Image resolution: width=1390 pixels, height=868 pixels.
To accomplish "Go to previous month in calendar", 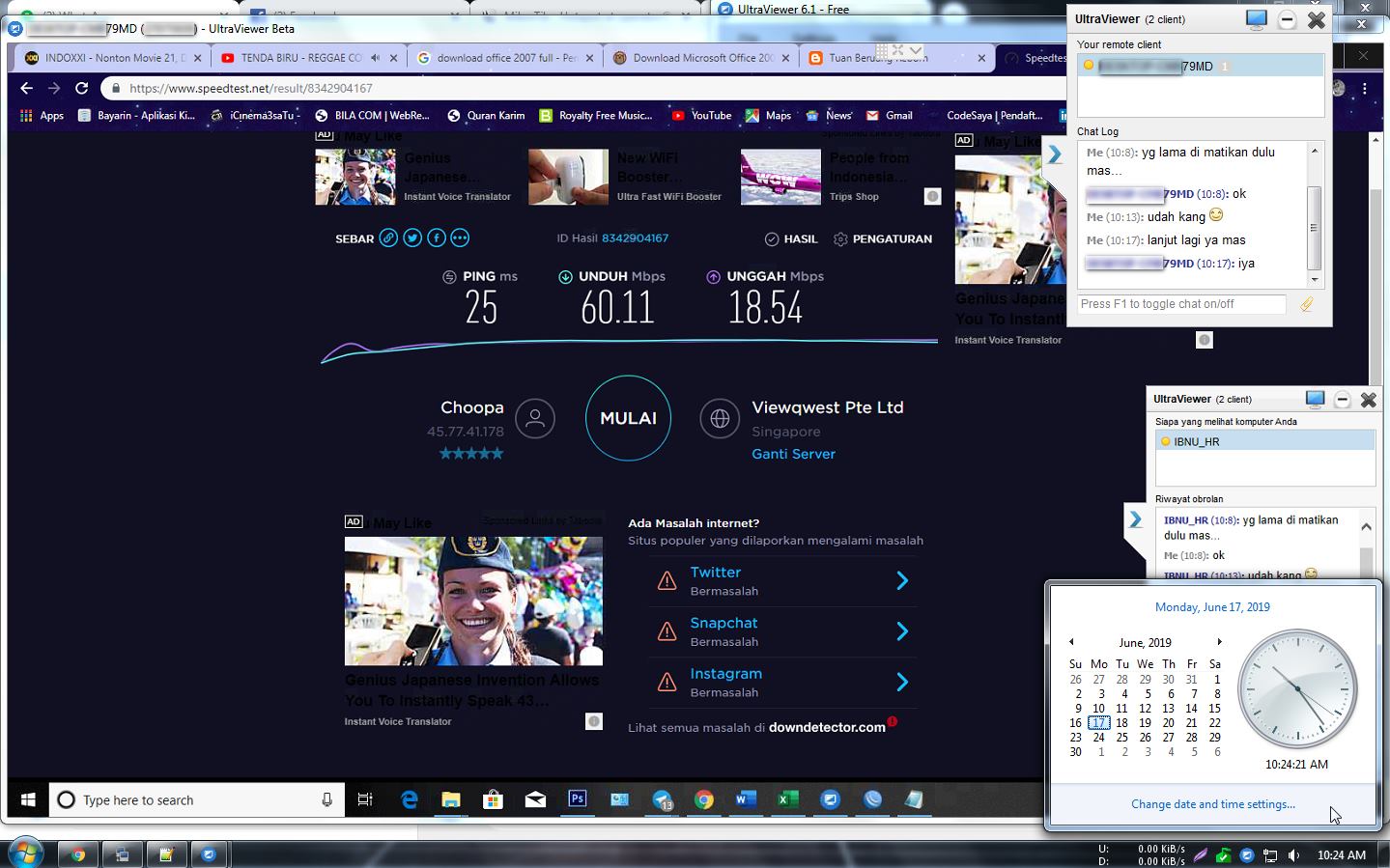I will 1071,642.
